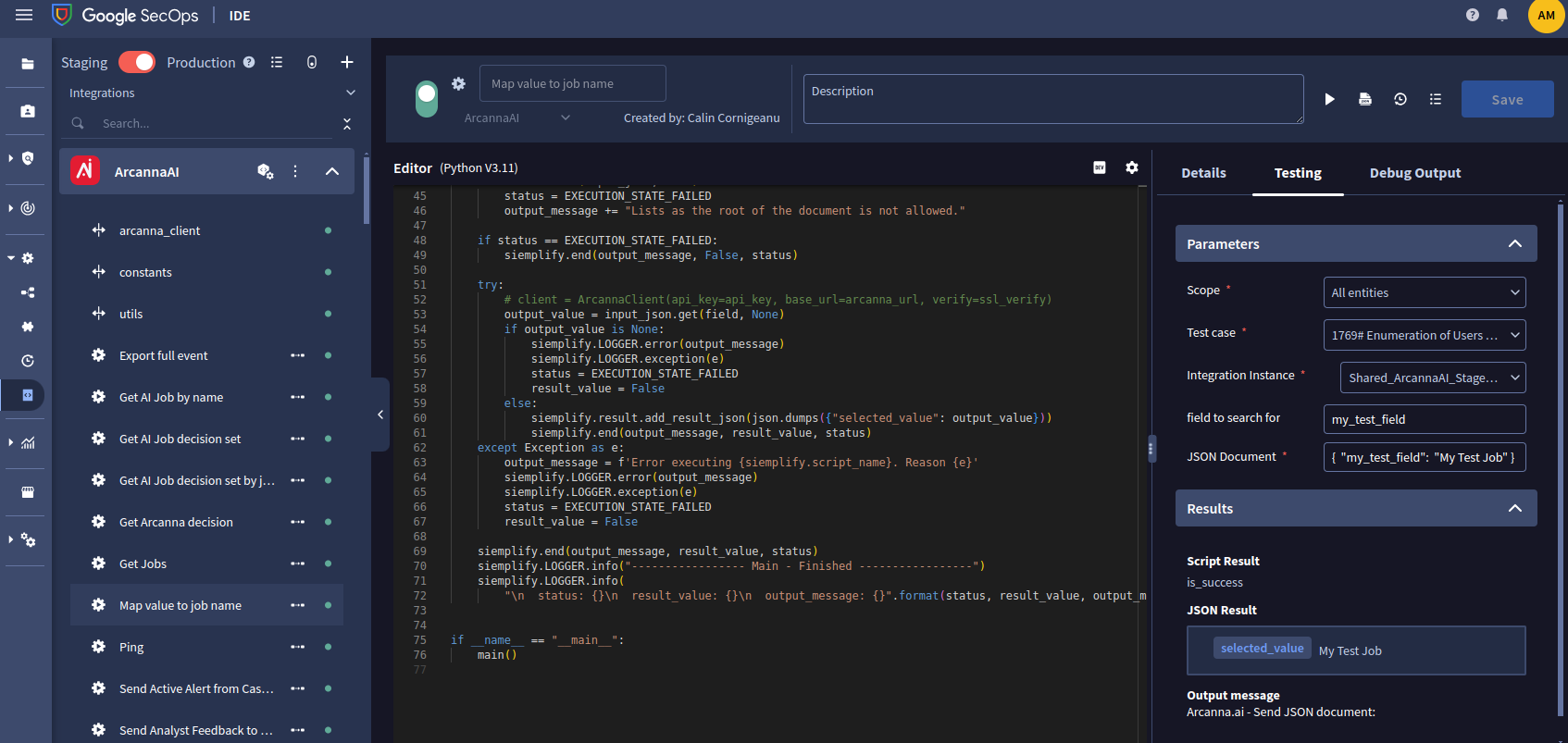Open options for Map value to job name

pos(297,605)
